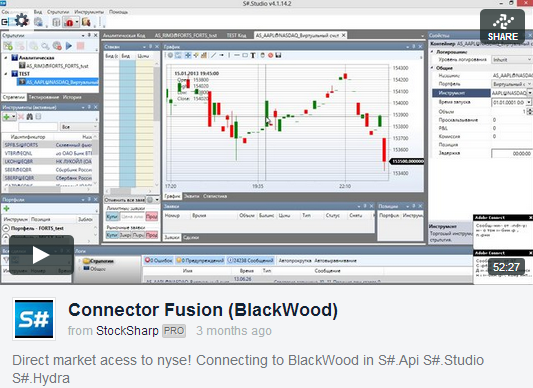Open the Все filter dropdown in instruments
This screenshot has width=533, height=388.
click(79, 126)
